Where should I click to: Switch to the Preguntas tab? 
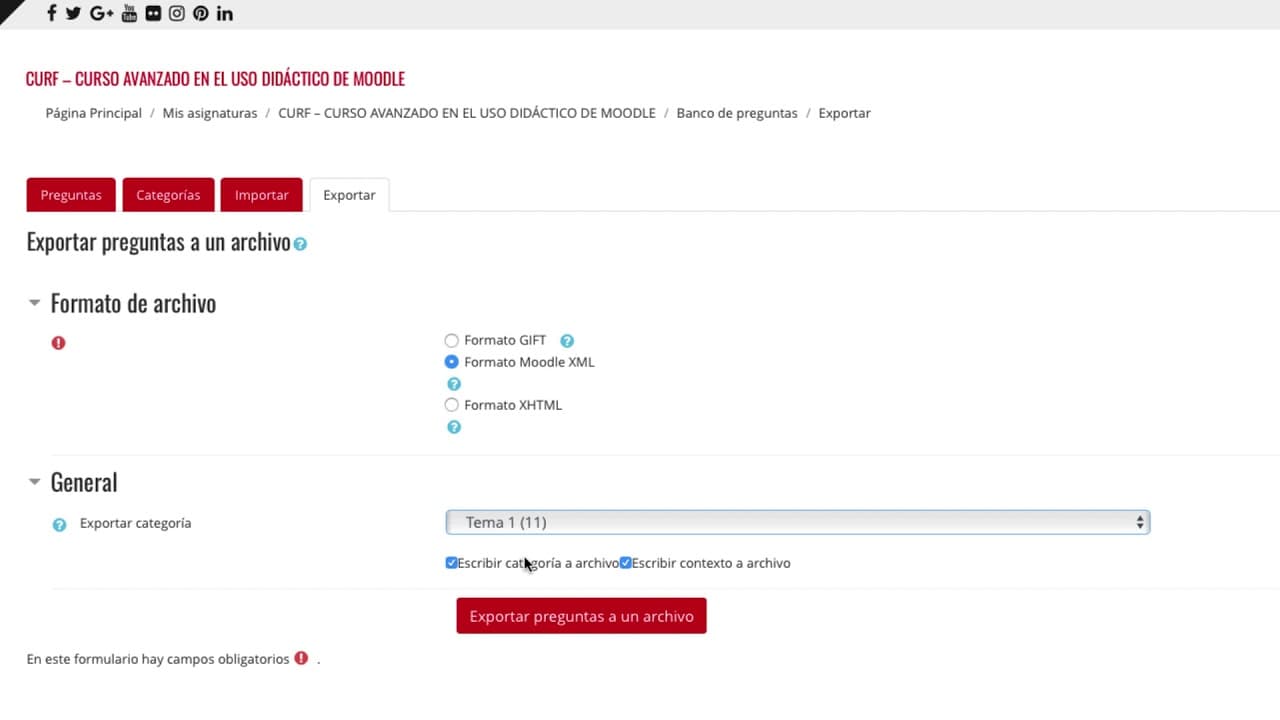71,195
